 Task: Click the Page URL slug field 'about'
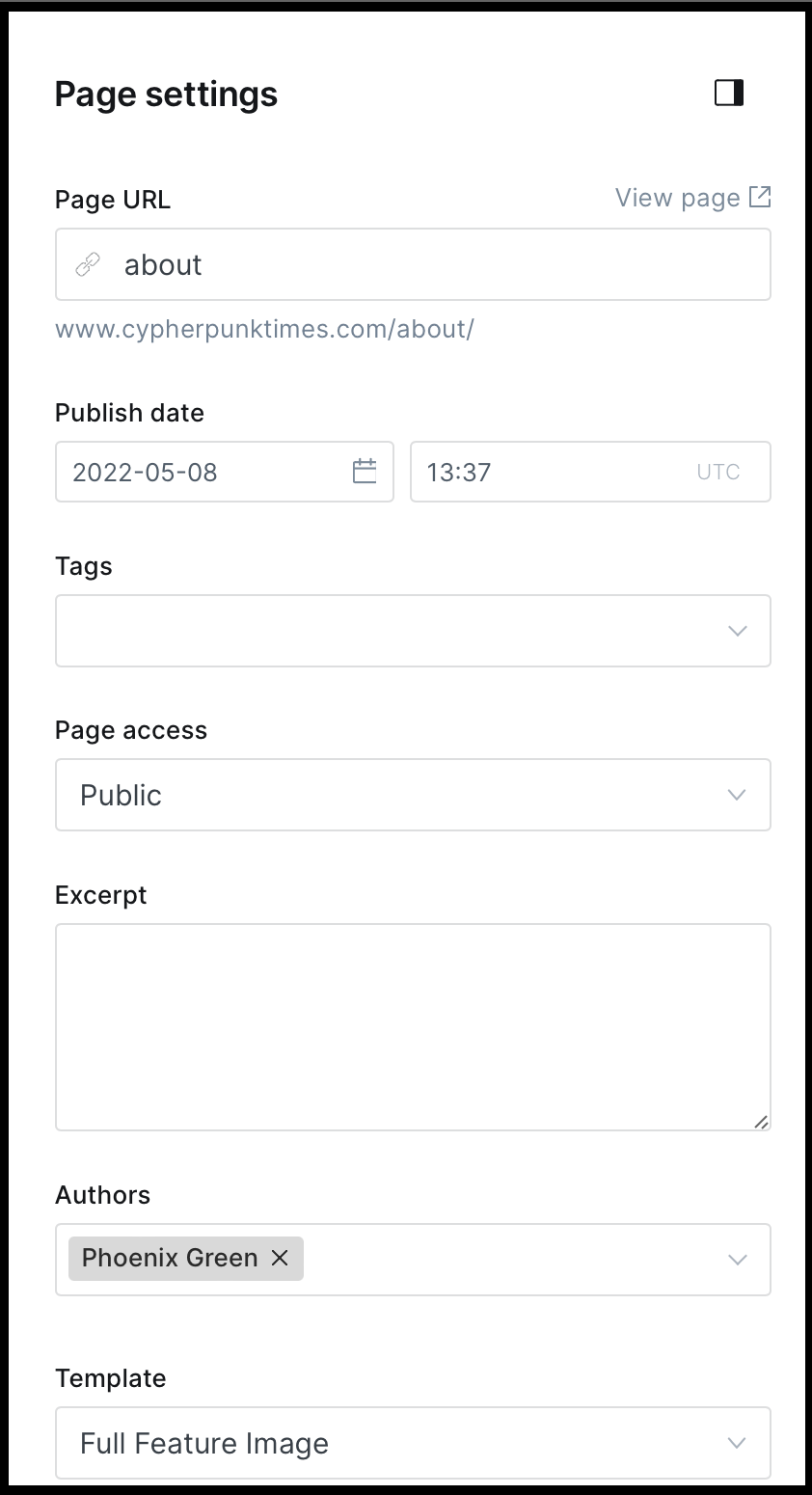[x=413, y=264]
